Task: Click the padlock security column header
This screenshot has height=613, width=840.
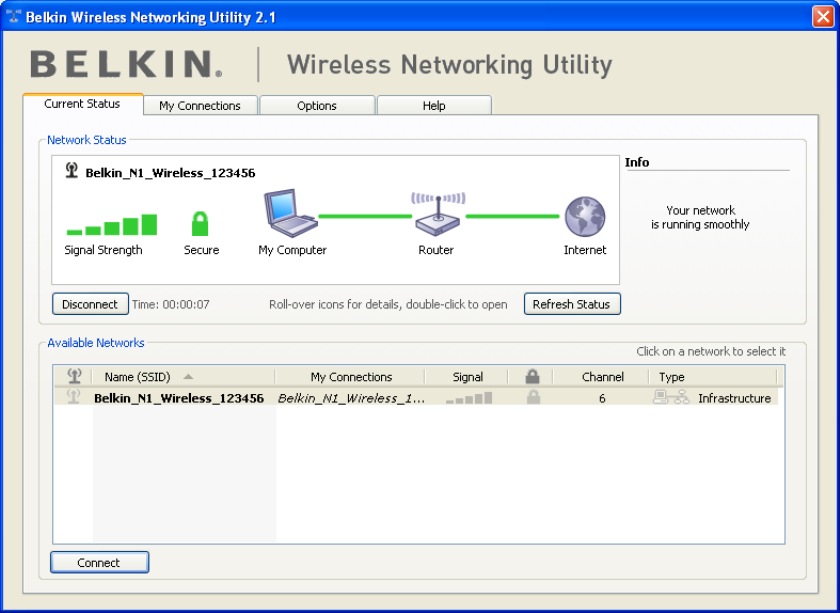Action: click(532, 376)
